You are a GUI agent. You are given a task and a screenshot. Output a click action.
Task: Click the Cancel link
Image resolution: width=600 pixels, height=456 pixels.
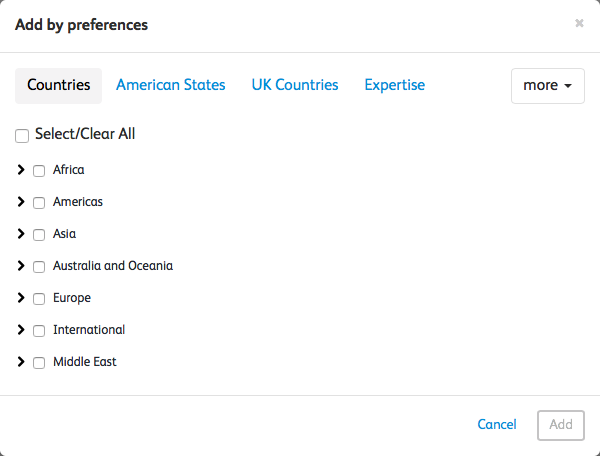coord(497,425)
